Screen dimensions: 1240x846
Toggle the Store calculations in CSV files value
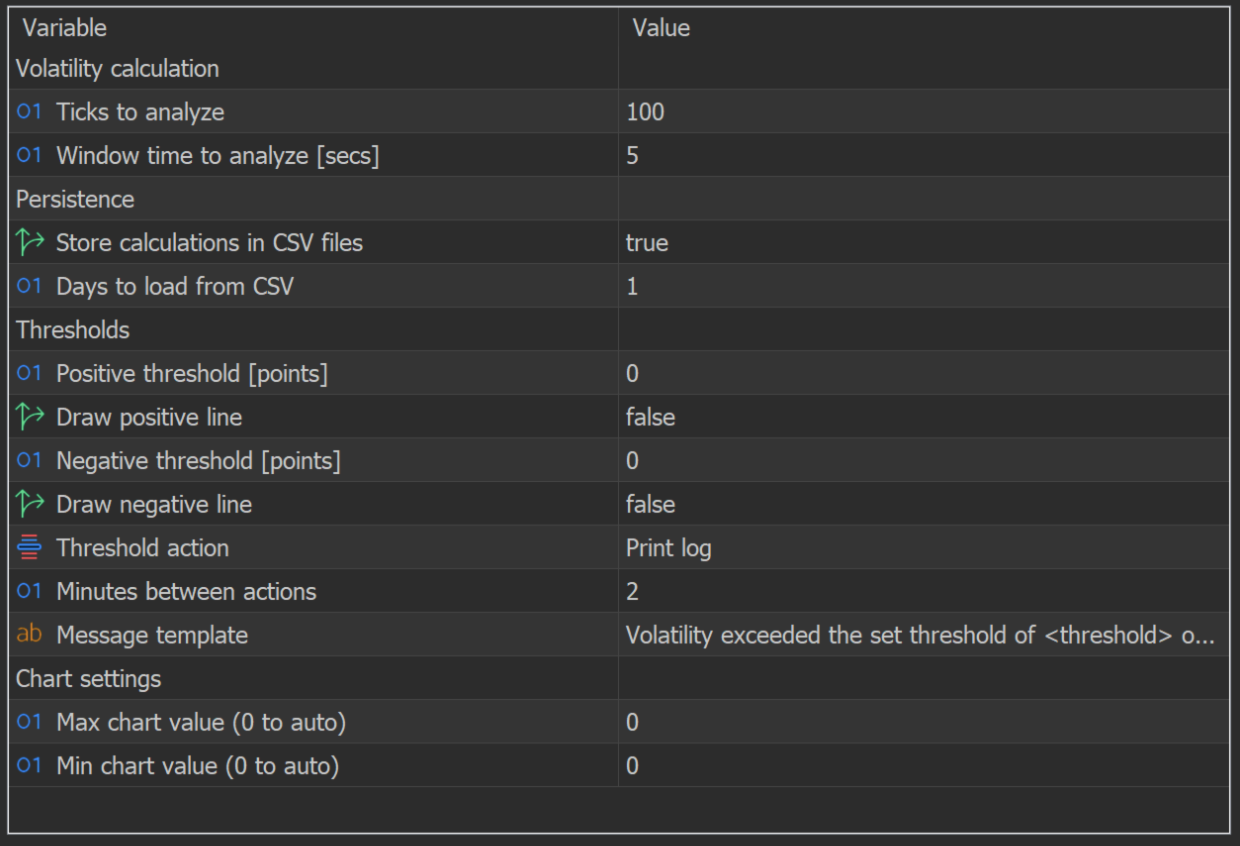[x=647, y=243]
